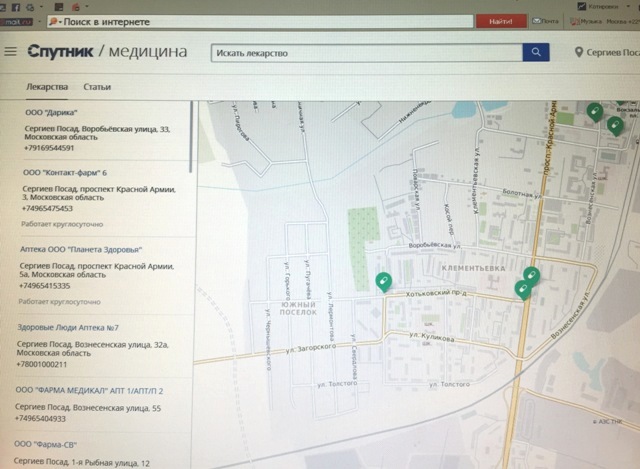Click pharmacy marker just below the top-right one
The image size is (640, 469).
615,126
